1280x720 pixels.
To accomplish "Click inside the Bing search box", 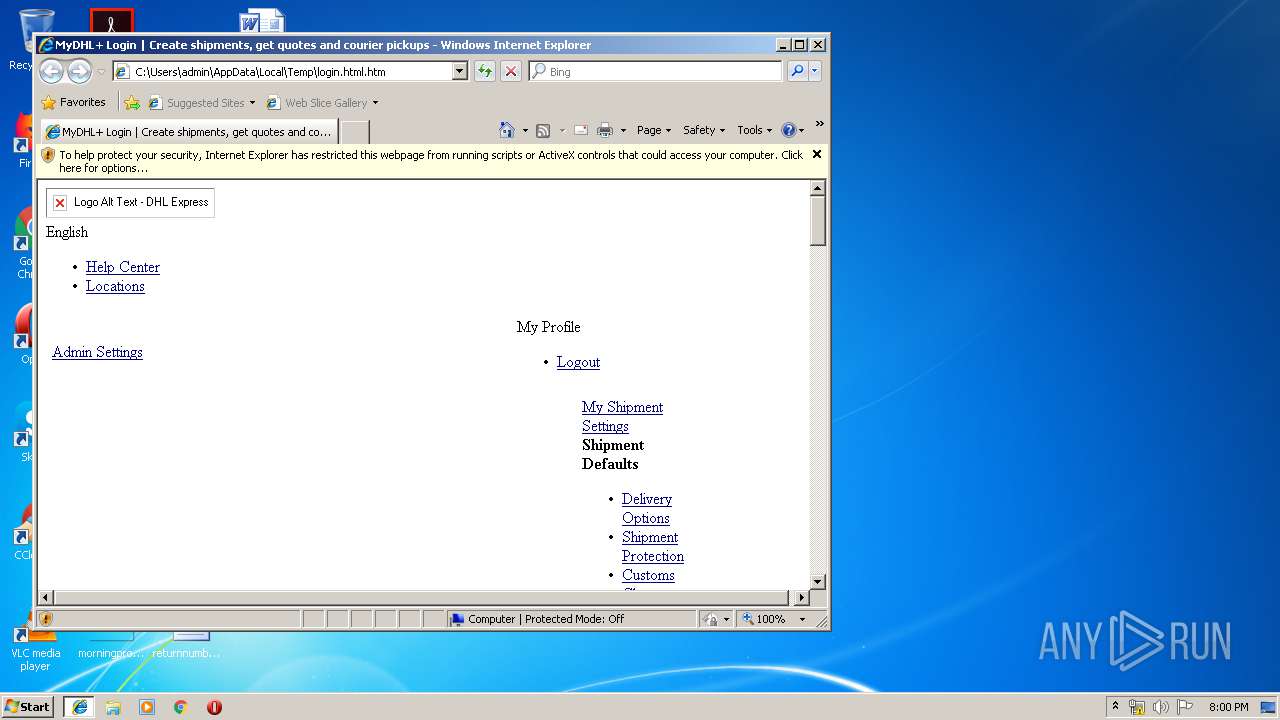I will point(656,71).
